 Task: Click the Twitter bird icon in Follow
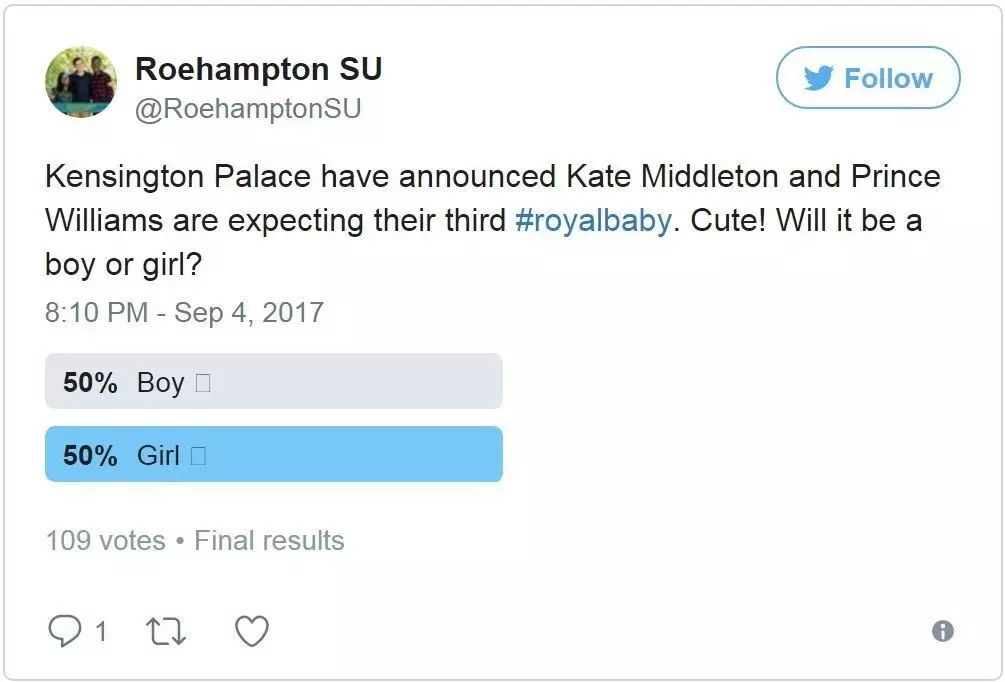818,78
